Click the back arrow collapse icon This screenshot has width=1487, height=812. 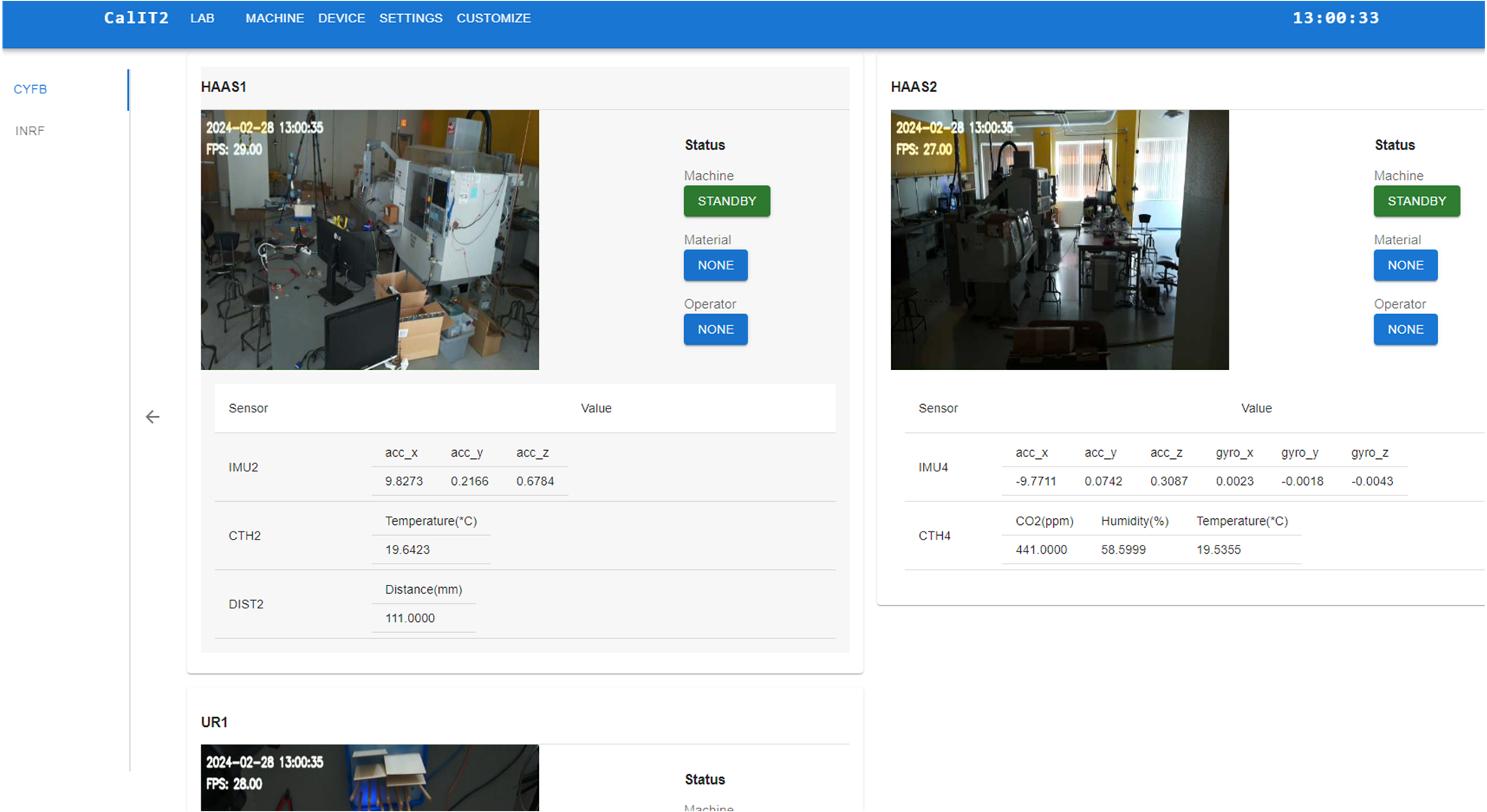click(x=152, y=417)
